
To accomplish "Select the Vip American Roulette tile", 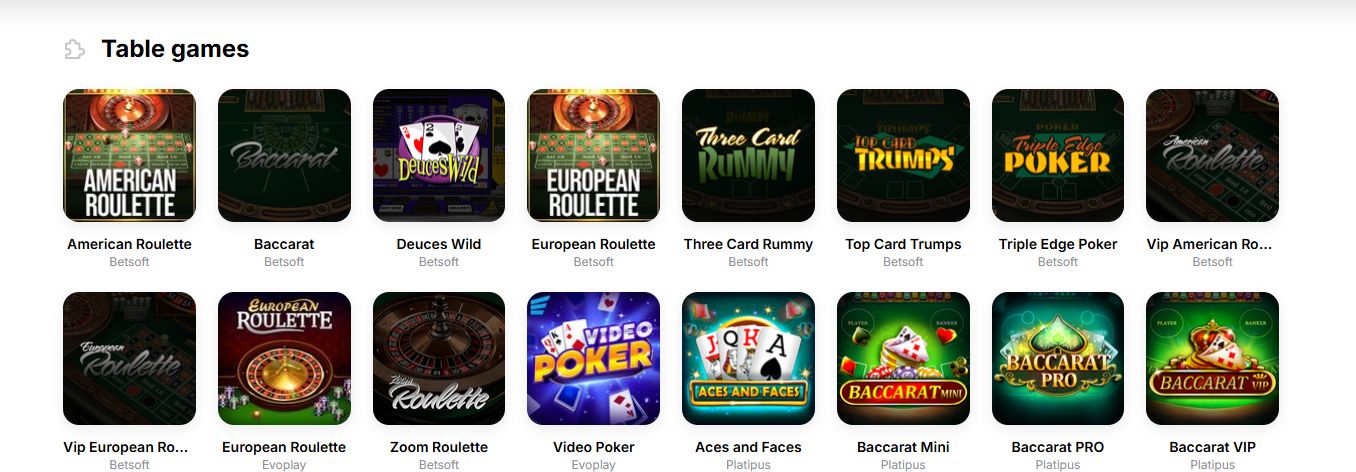I will [x=1212, y=155].
